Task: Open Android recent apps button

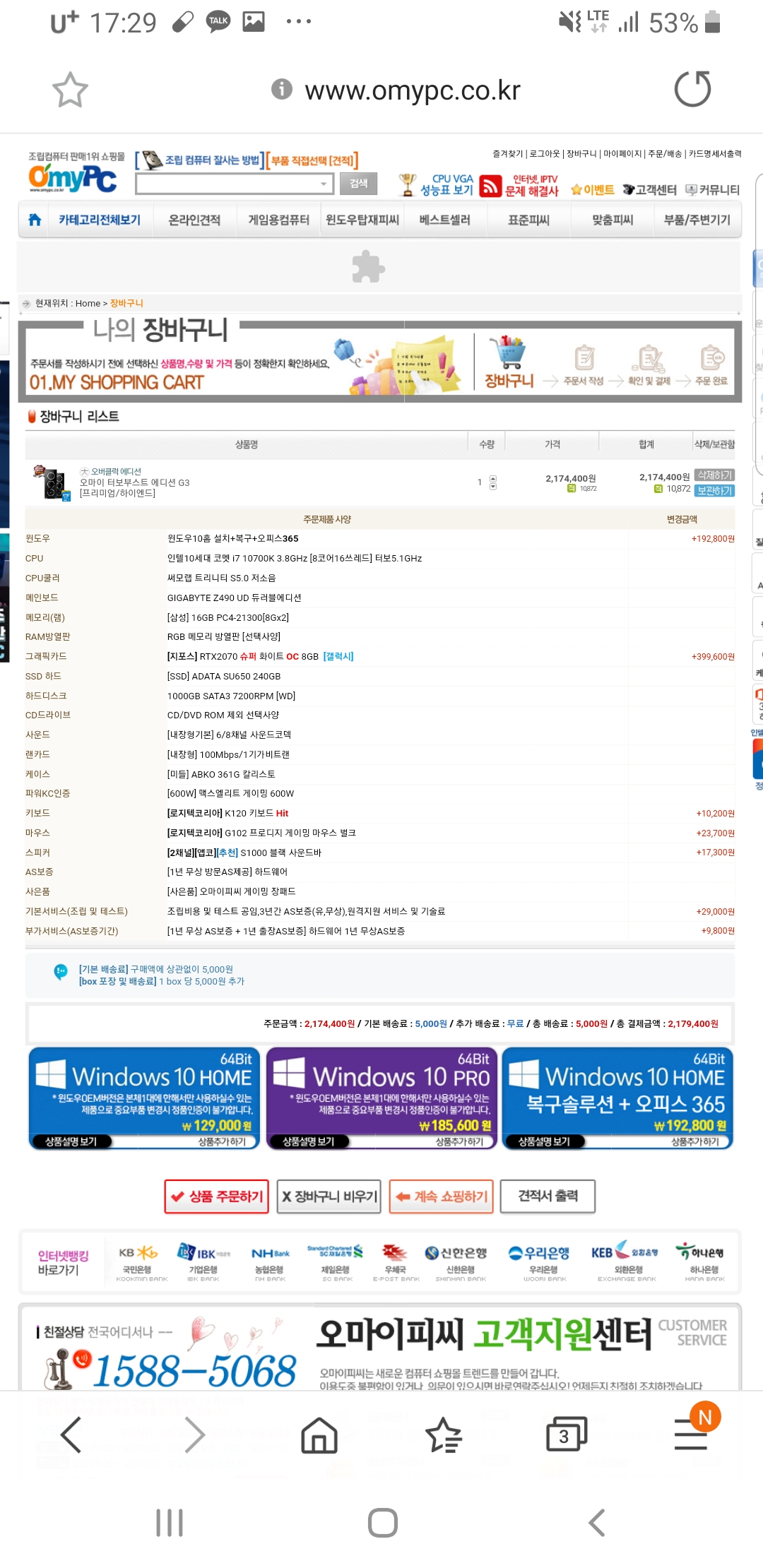Action: [170, 1523]
